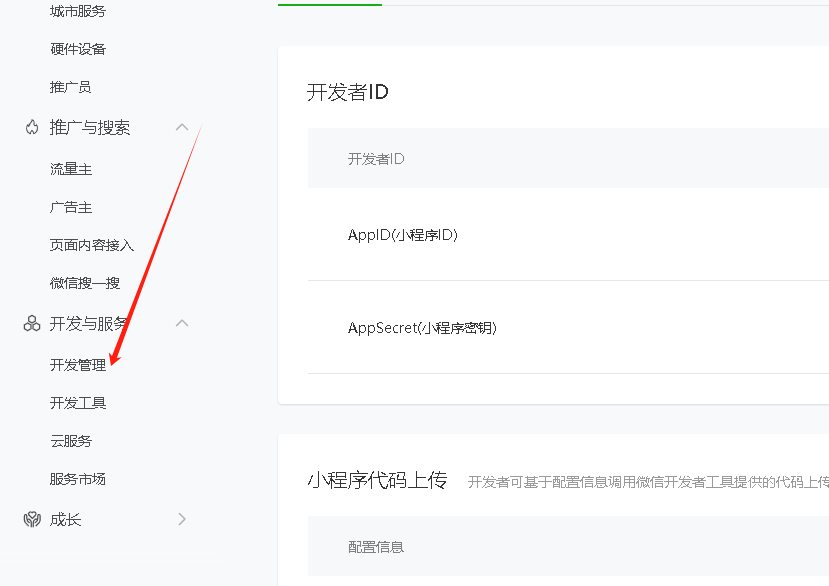Select 开发工具 in the sidebar
Screen dimensions: 829x586
tap(78, 403)
